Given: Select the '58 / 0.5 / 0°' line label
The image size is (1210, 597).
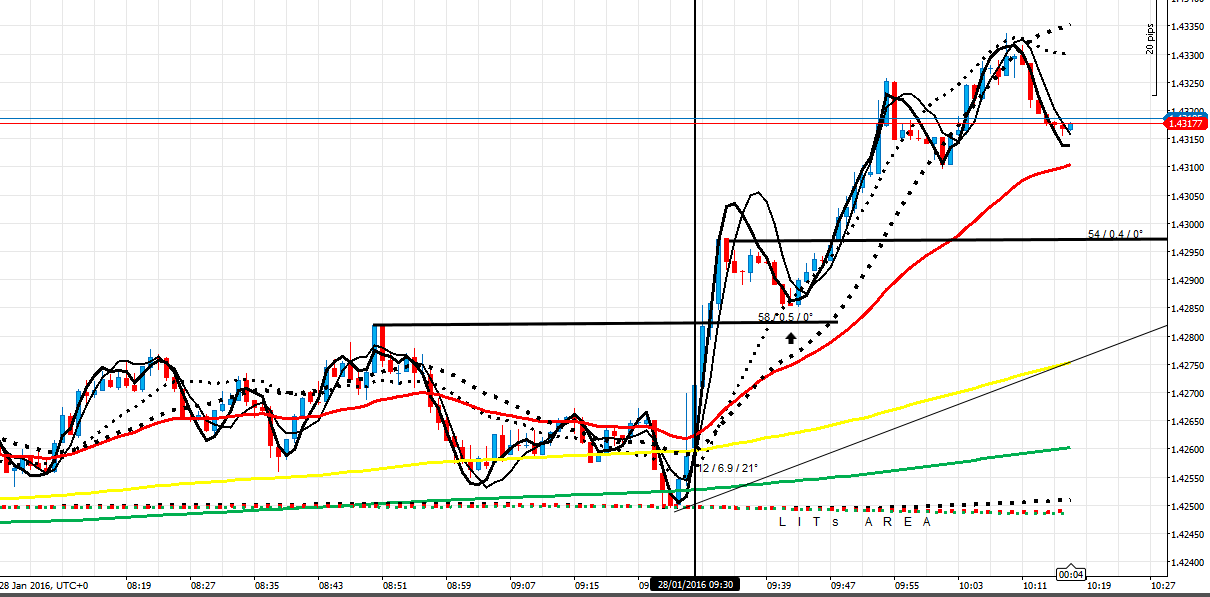Looking at the screenshot, I should 785,317.
